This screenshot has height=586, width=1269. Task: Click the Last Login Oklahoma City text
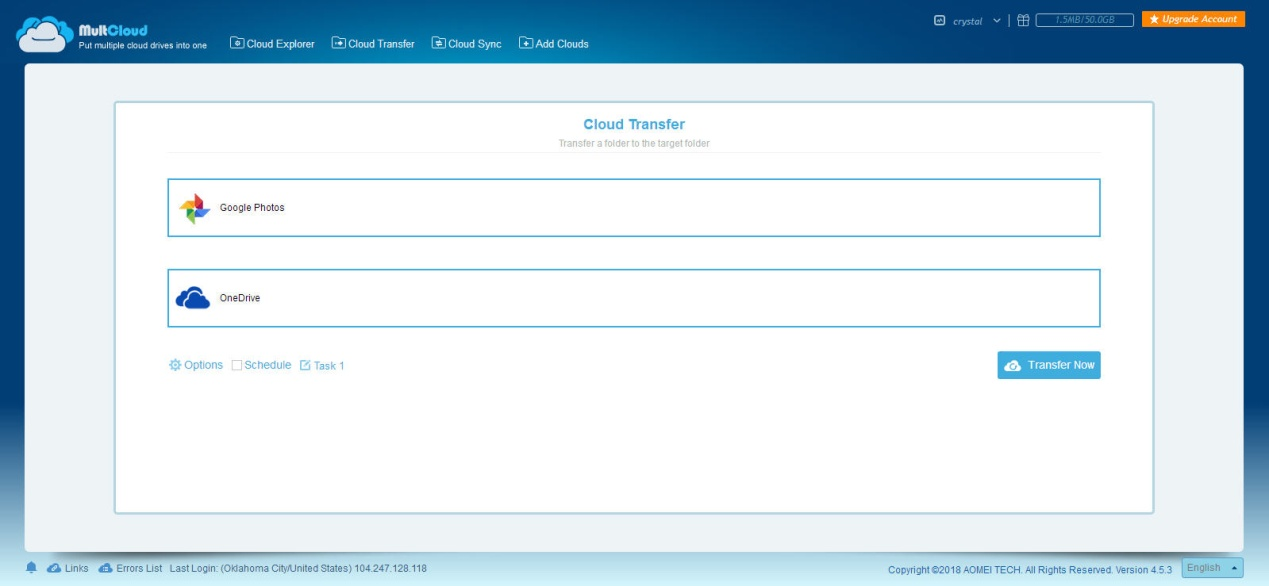click(x=298, y=568)
